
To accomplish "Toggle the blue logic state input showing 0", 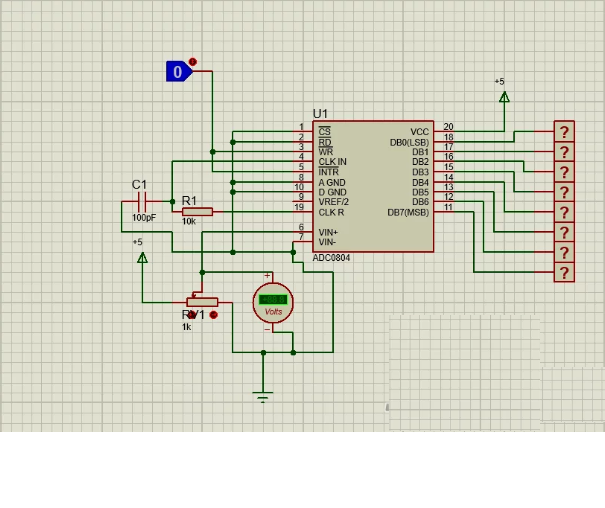I will point(179,71).
